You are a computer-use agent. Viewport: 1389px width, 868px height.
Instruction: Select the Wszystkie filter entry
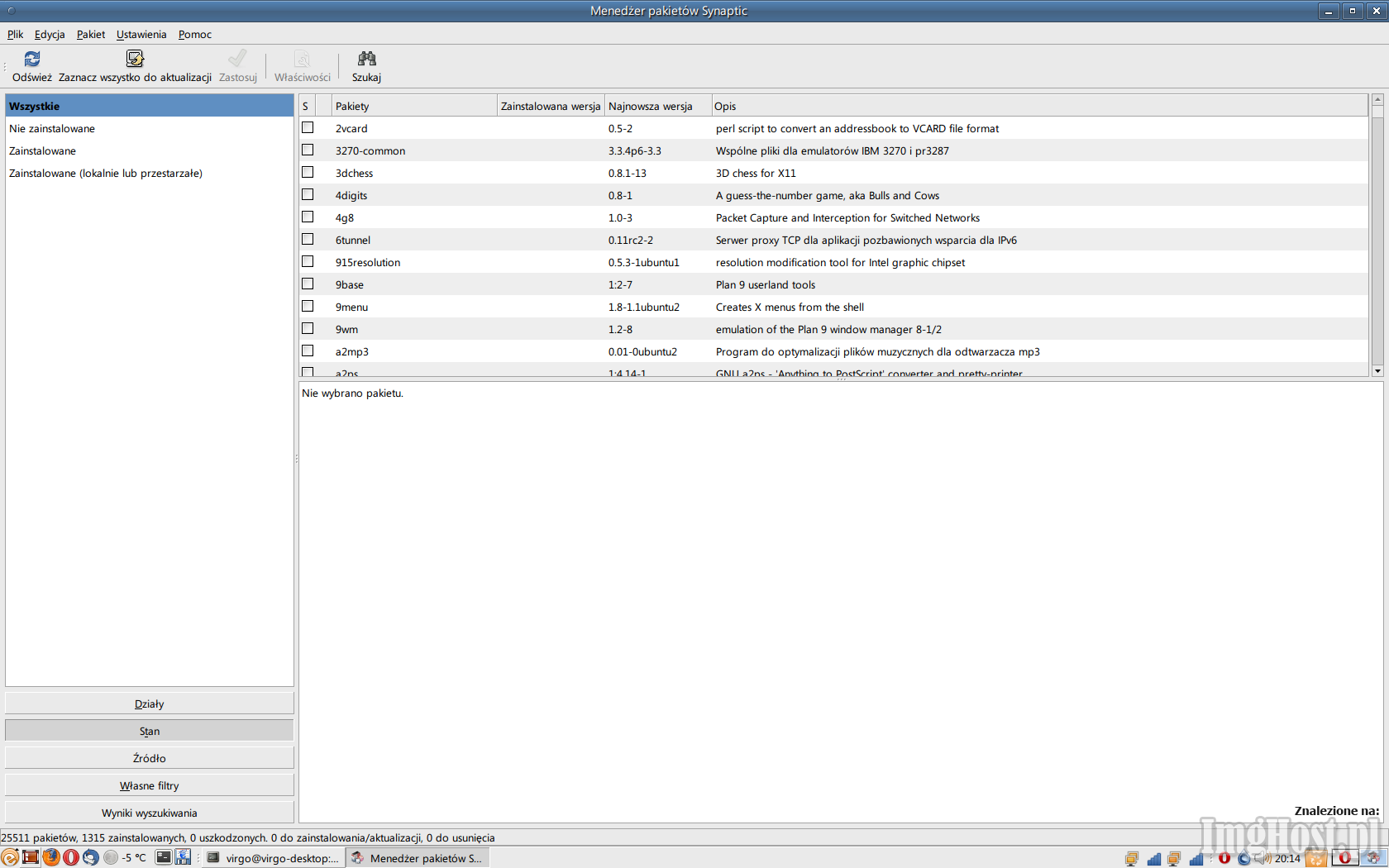(150, 106)
